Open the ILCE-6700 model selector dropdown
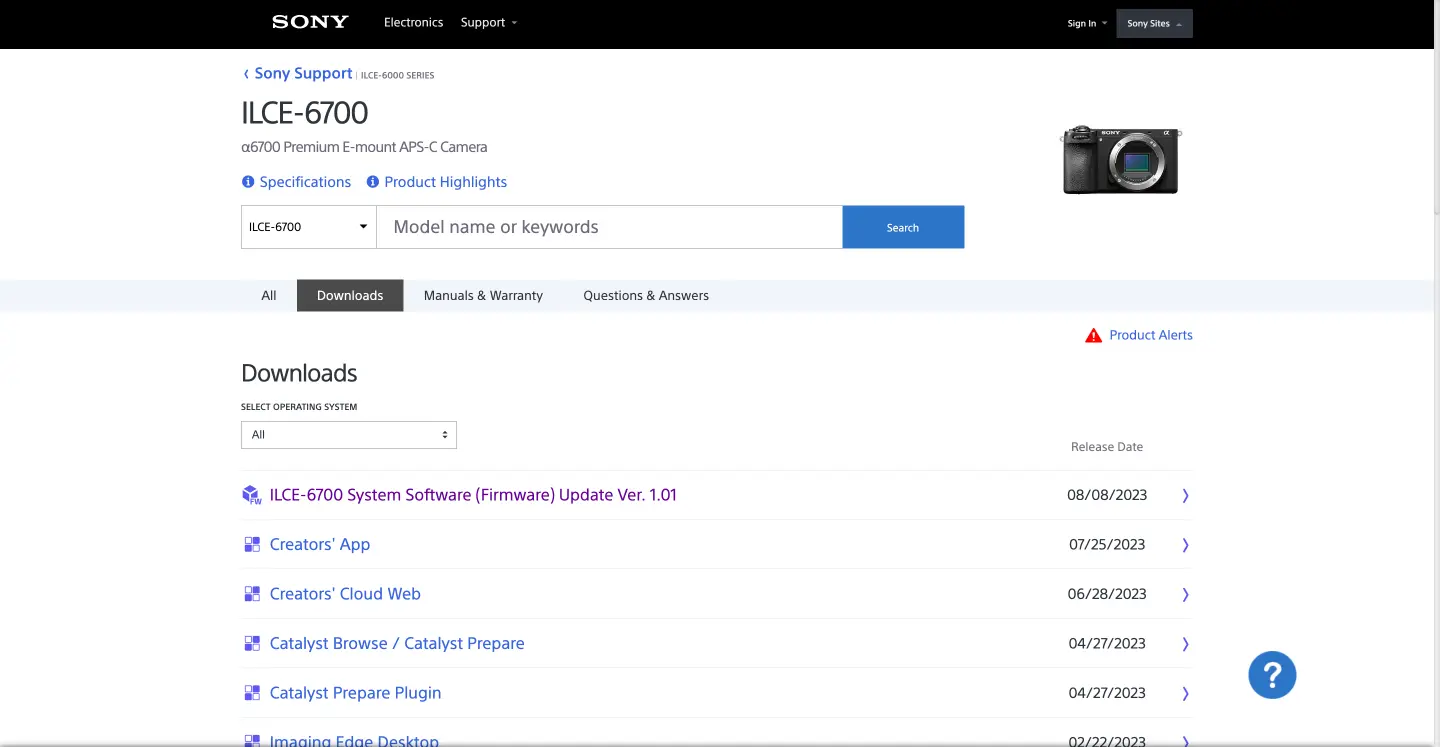 [308, 227]
